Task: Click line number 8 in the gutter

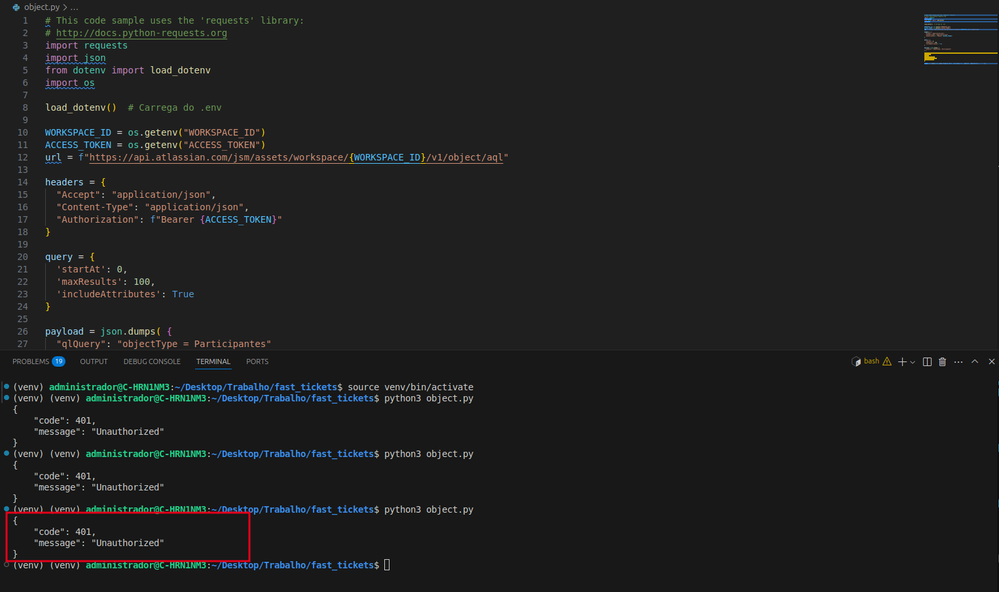Action: tap(25, 108)
